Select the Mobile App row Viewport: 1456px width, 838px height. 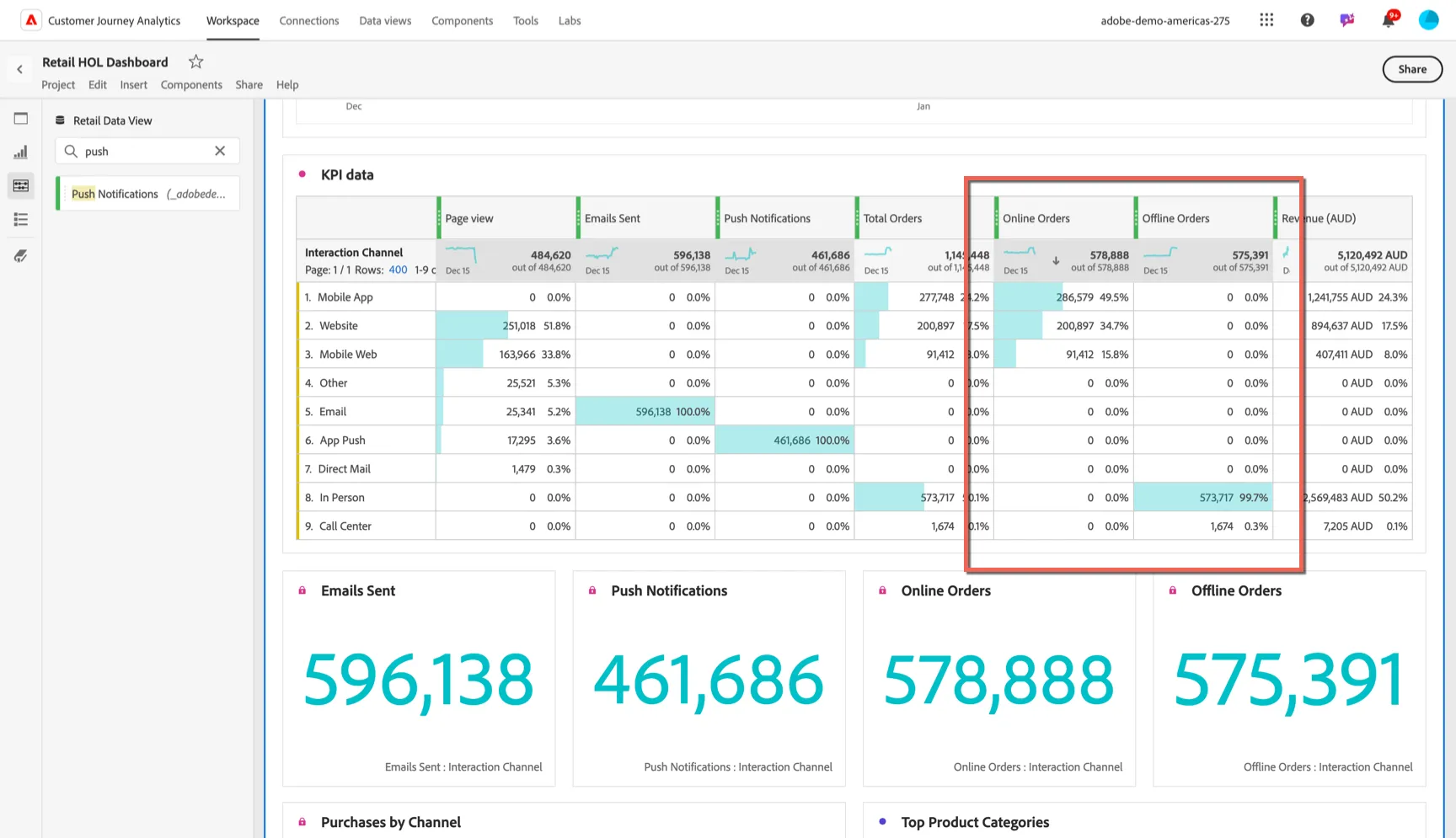pyautogui.click(x=367, y=297)
